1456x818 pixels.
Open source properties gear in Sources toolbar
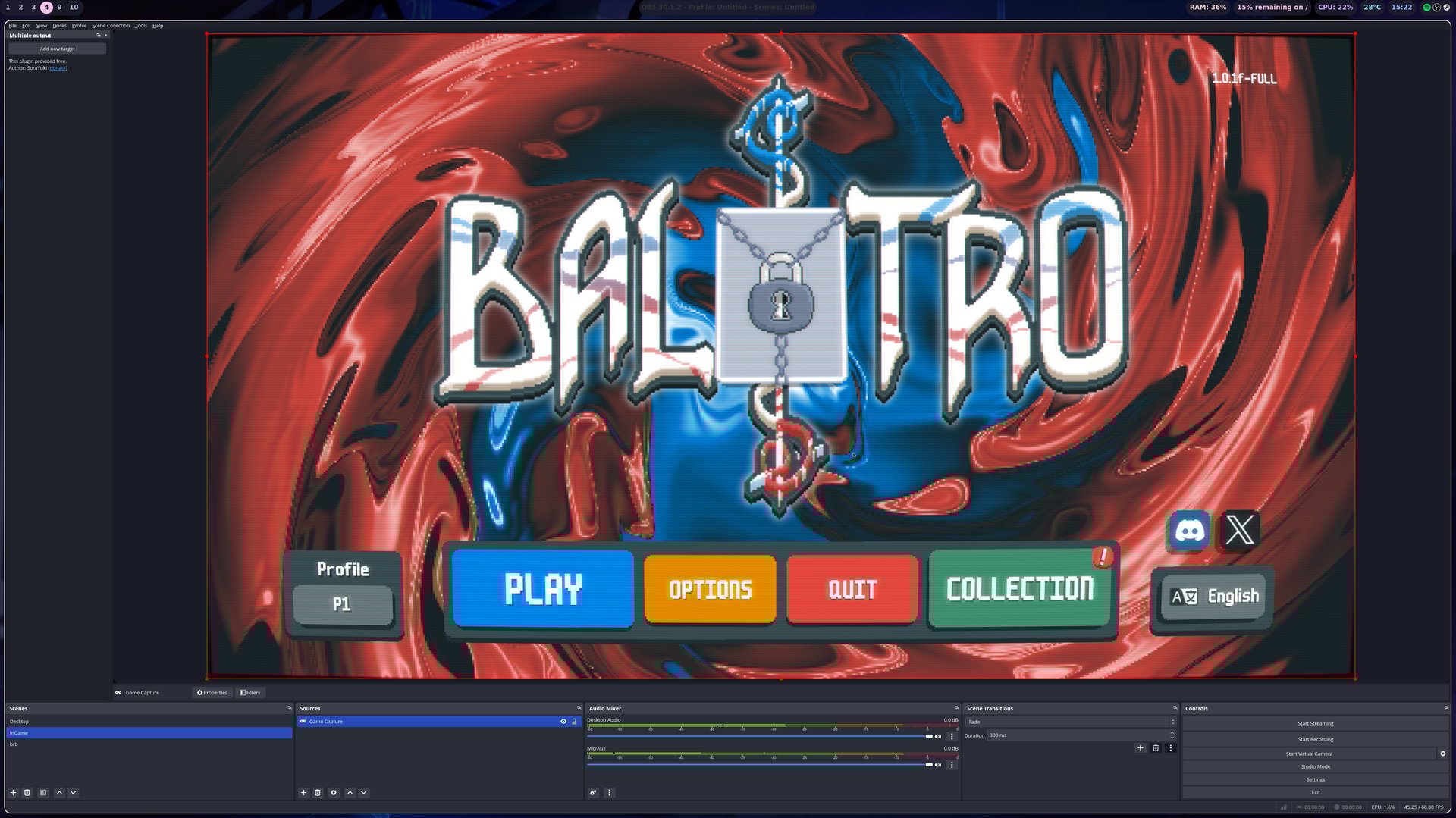tap(334, 792)
